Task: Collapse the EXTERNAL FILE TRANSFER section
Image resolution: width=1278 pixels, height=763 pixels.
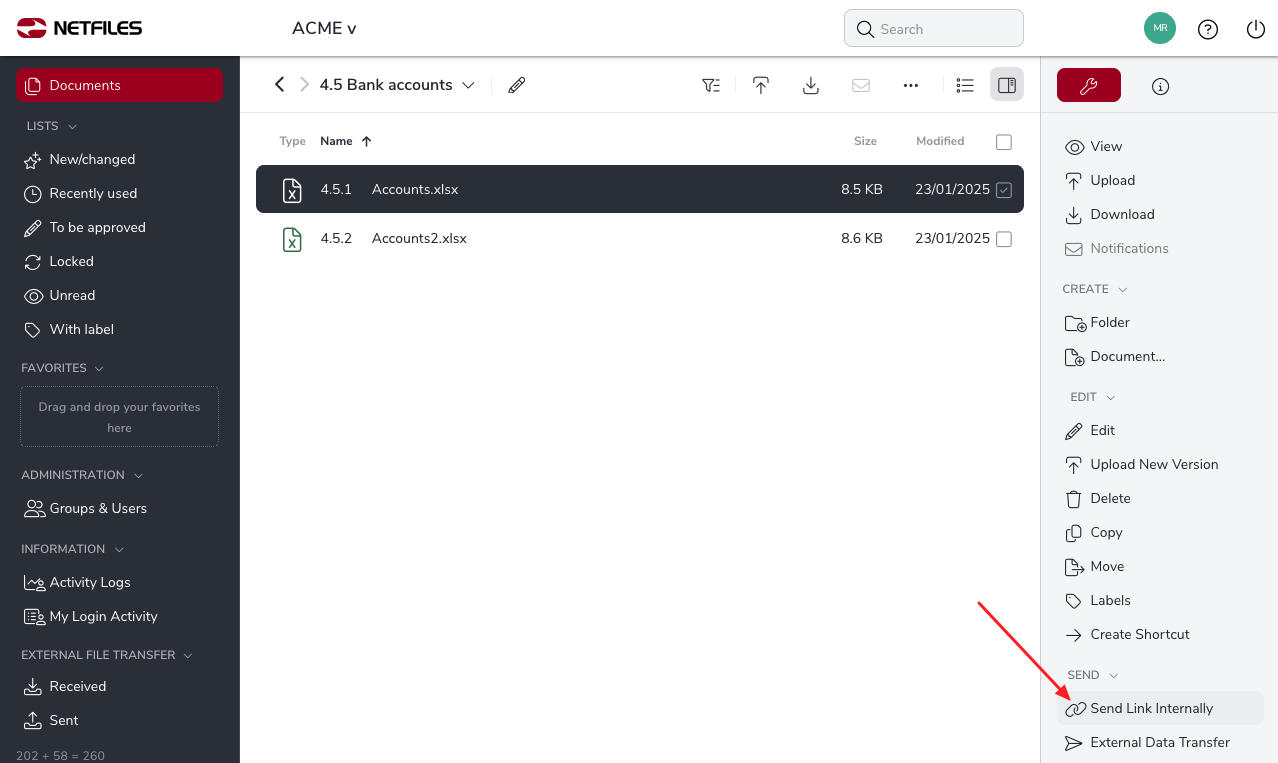Action: click(x=107, y=655)
